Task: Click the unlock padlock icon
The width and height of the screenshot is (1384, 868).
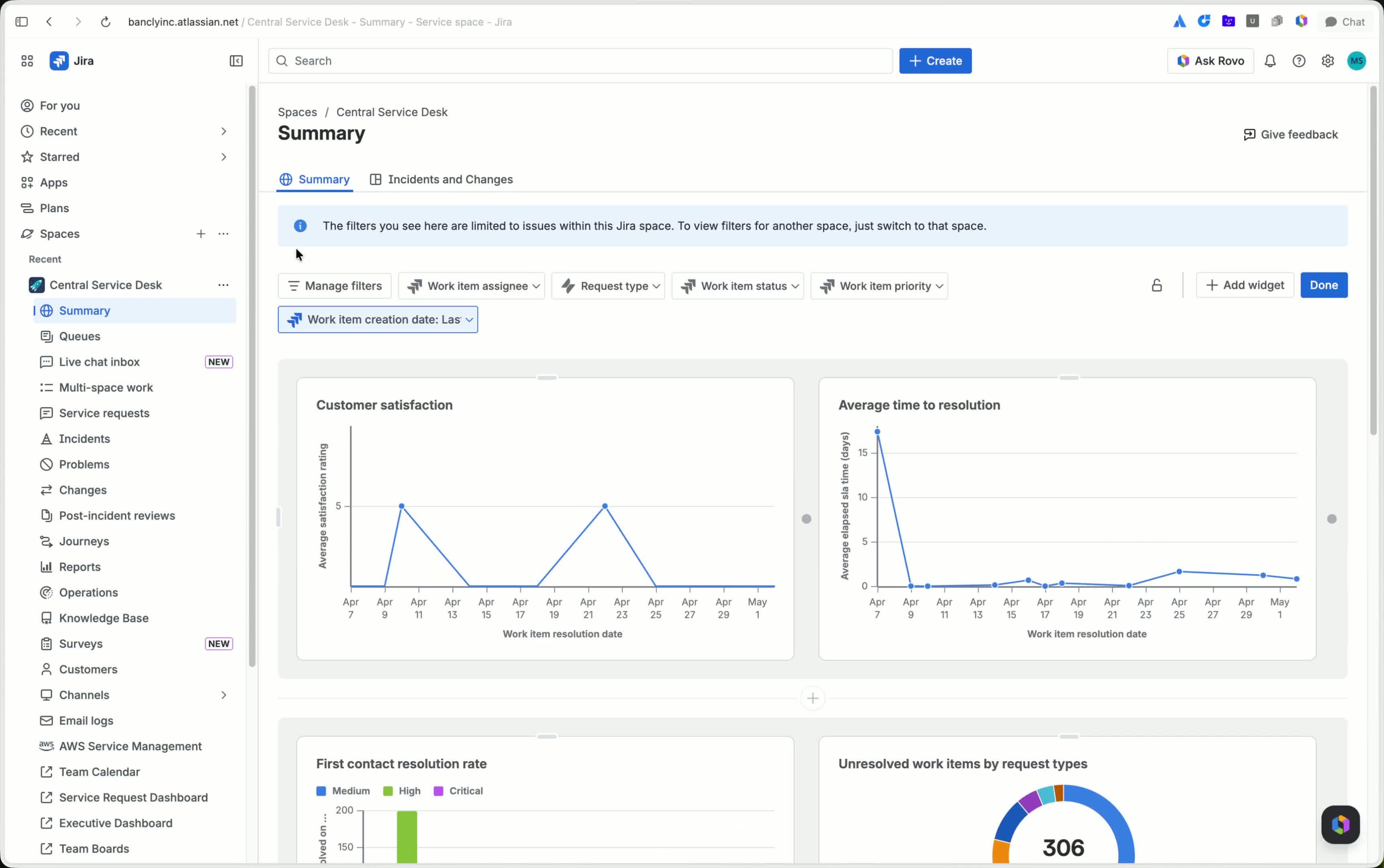Action: [1157, 285]
